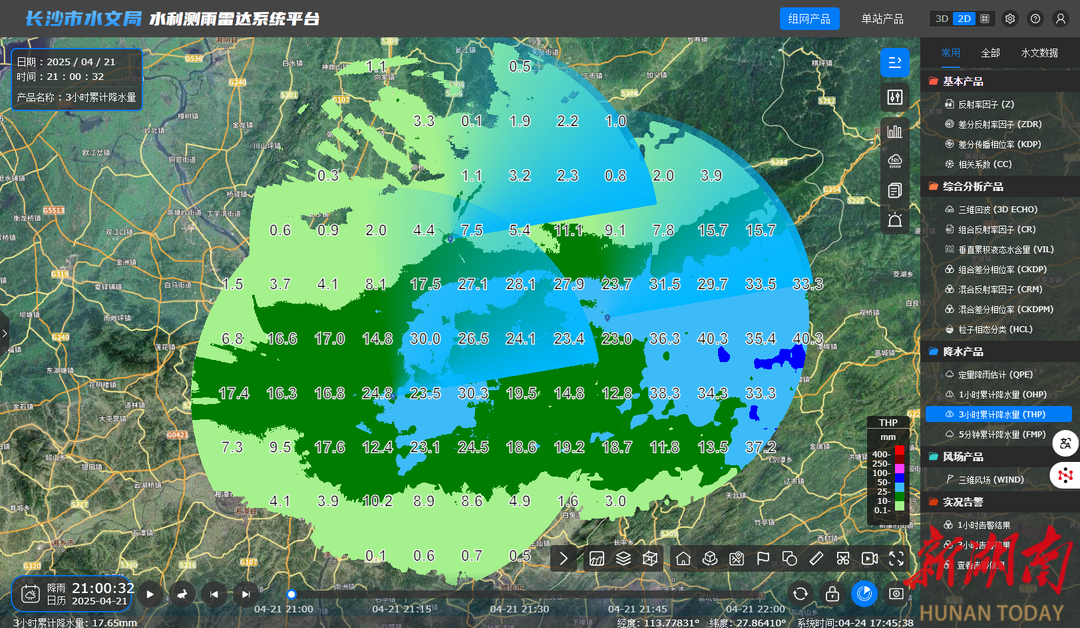Open the alarm siren panel icon
1080x628 pixels.
[x=895, y=220]
